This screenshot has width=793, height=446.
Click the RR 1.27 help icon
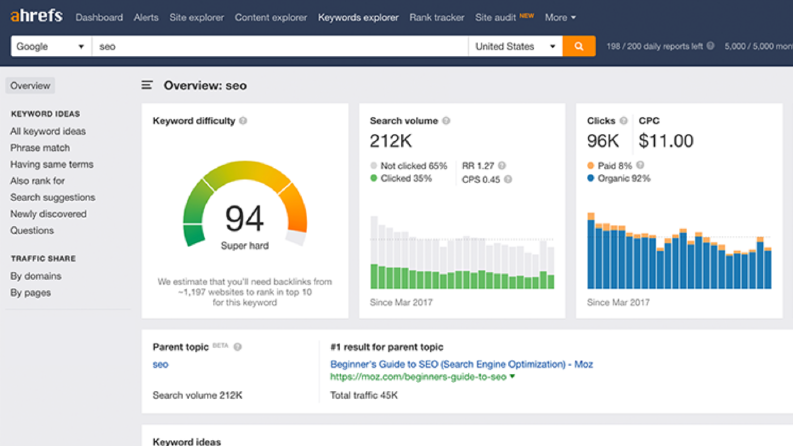[502, 165]
